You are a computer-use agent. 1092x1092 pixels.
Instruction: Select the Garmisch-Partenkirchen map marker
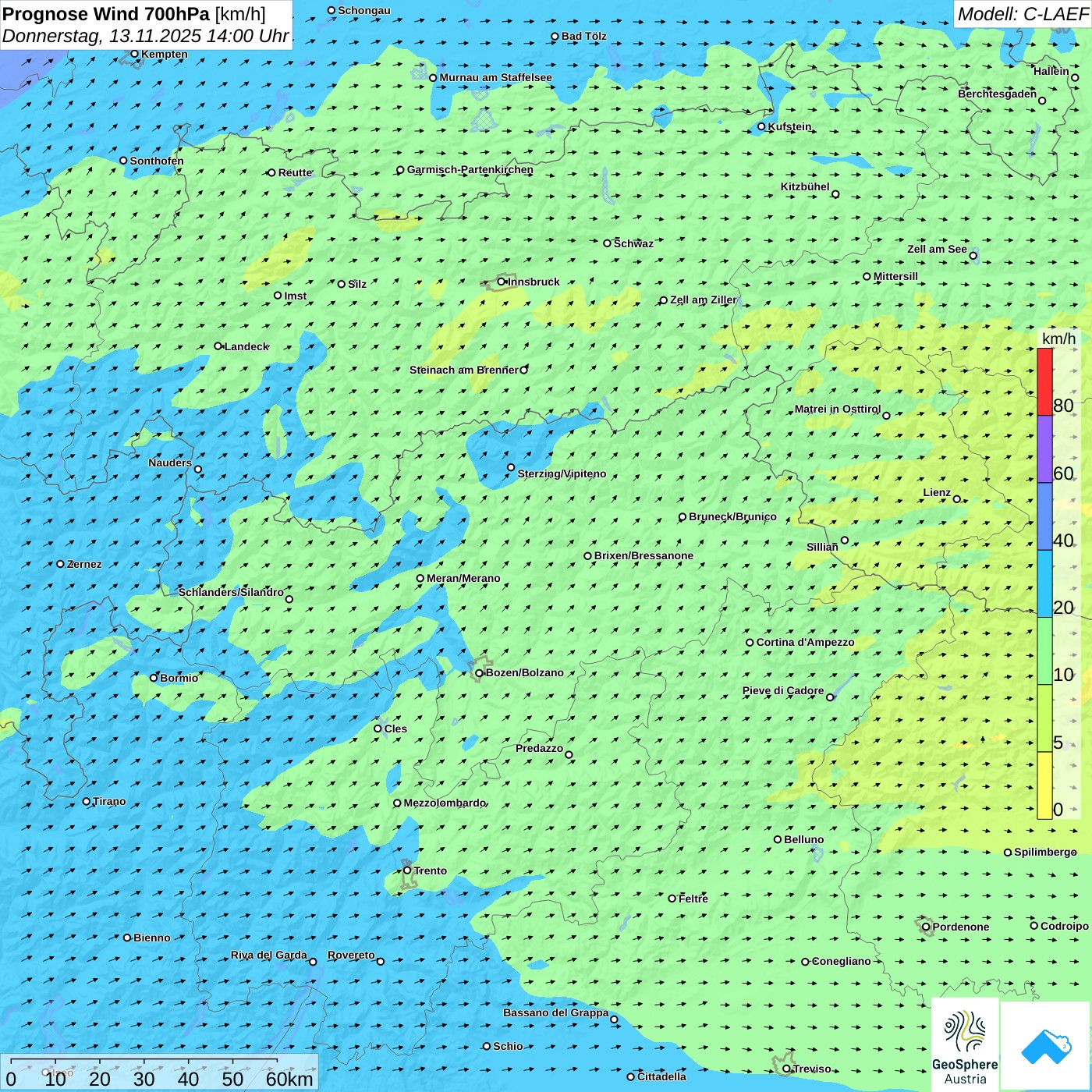tap(400, 170)
